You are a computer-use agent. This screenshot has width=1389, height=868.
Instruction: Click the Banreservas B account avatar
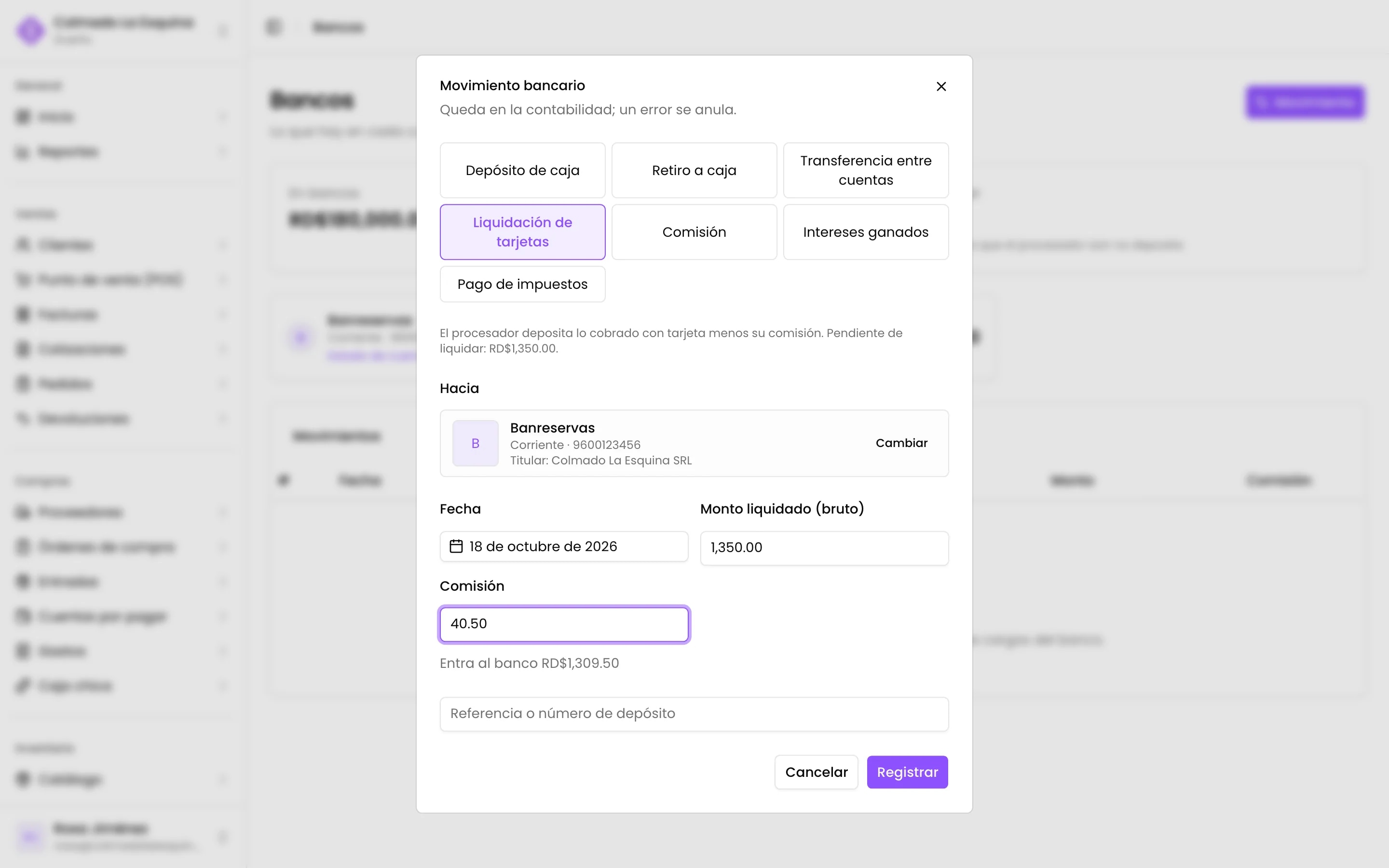[475, 443]
